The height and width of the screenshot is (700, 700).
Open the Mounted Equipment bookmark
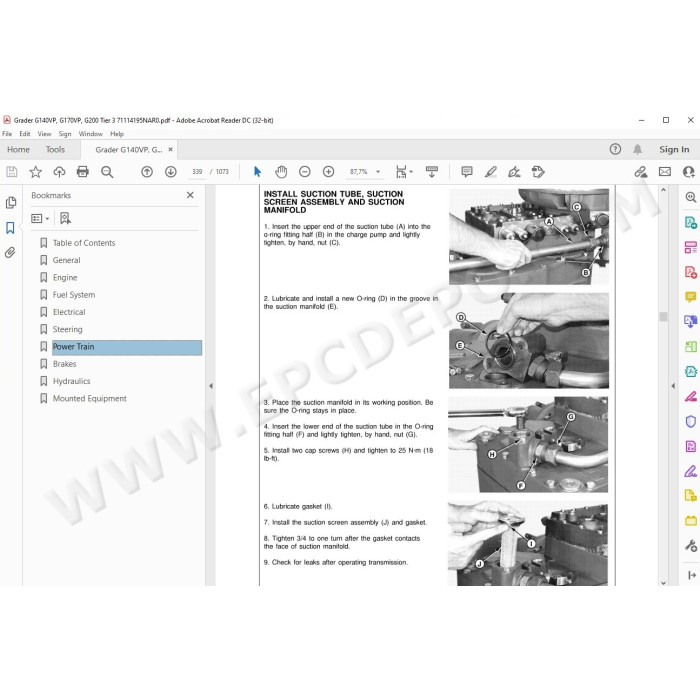(x=89, y=399)
